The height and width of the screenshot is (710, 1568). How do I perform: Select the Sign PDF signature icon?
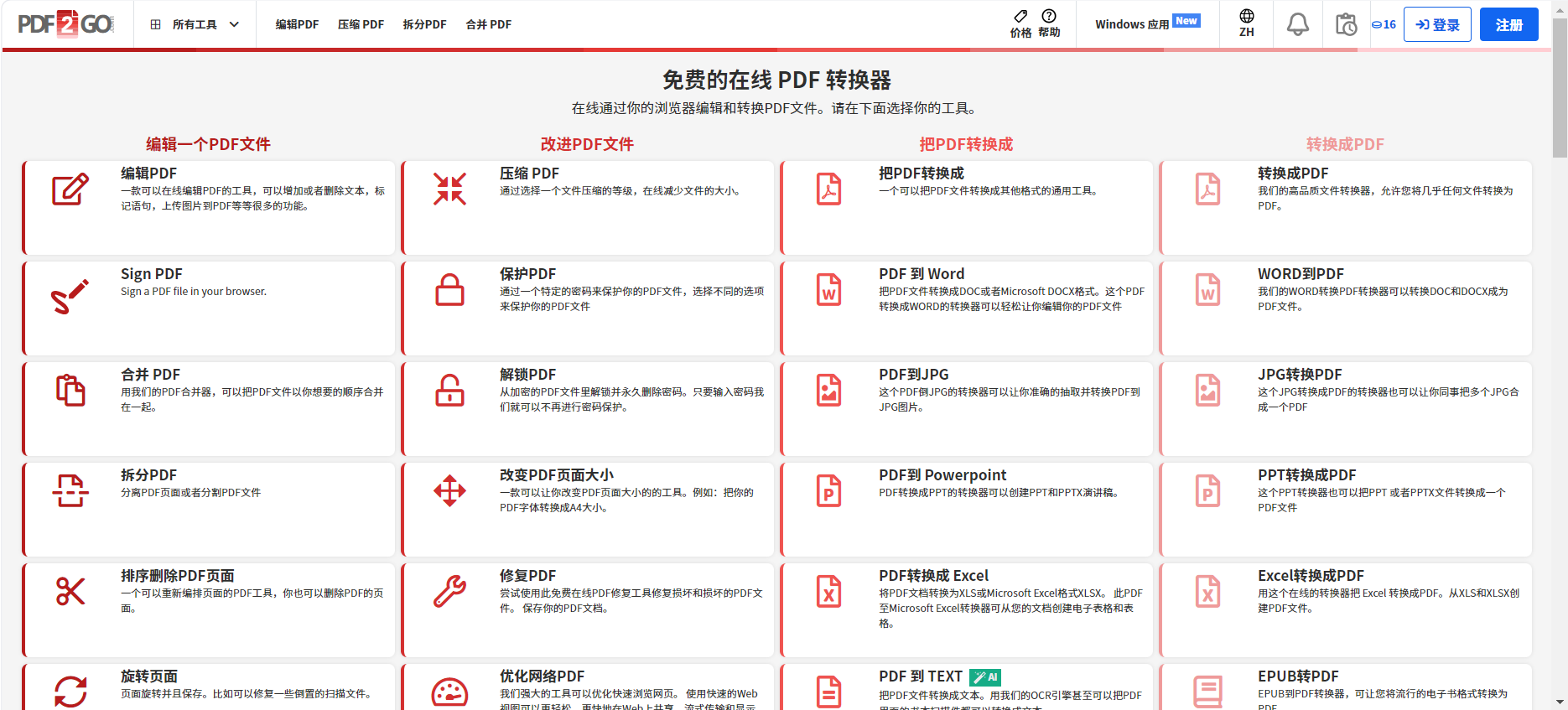click(x=70, y=297)
